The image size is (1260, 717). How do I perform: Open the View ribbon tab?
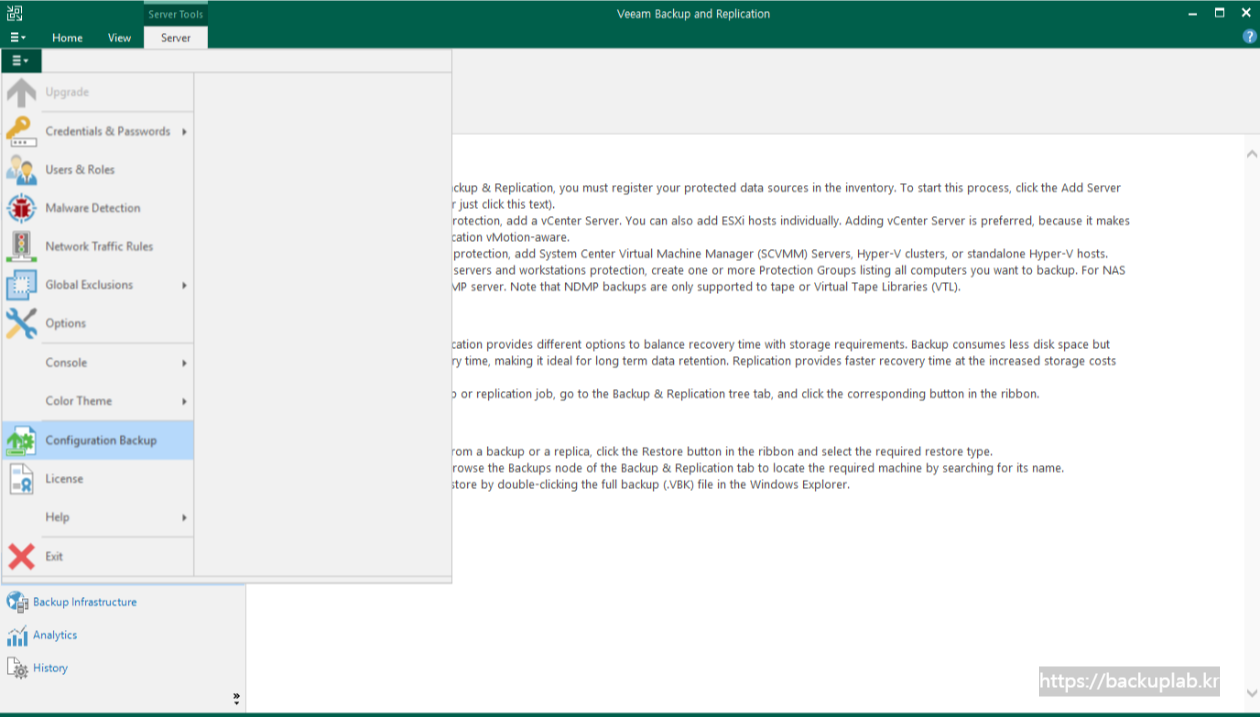120,38
